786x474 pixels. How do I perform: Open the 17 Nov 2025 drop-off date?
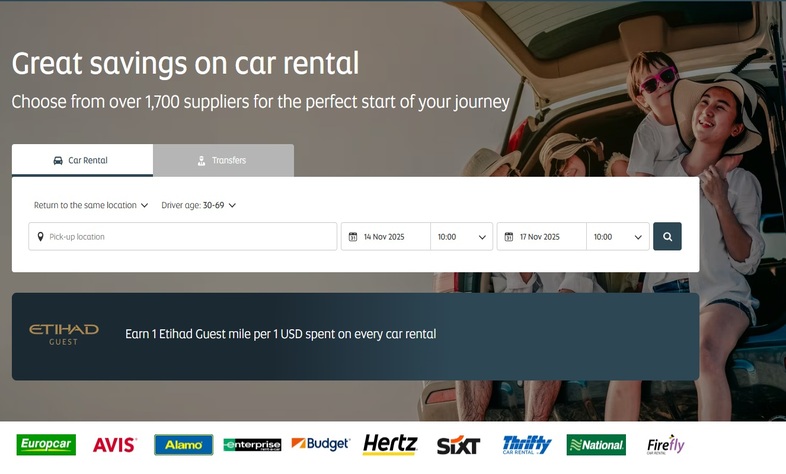pos(542,237)
